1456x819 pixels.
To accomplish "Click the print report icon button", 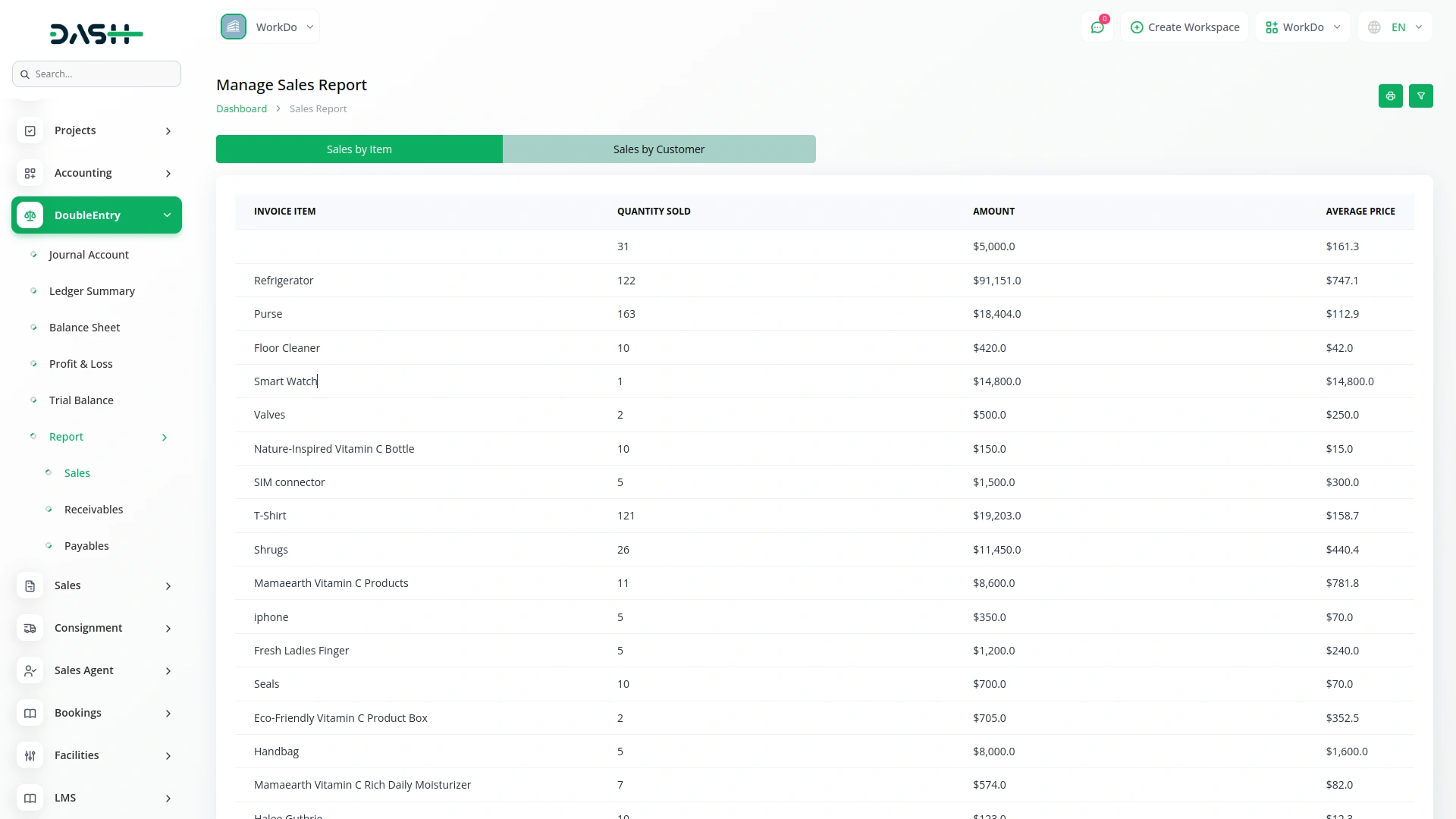I will click(x=1390, y=96).
